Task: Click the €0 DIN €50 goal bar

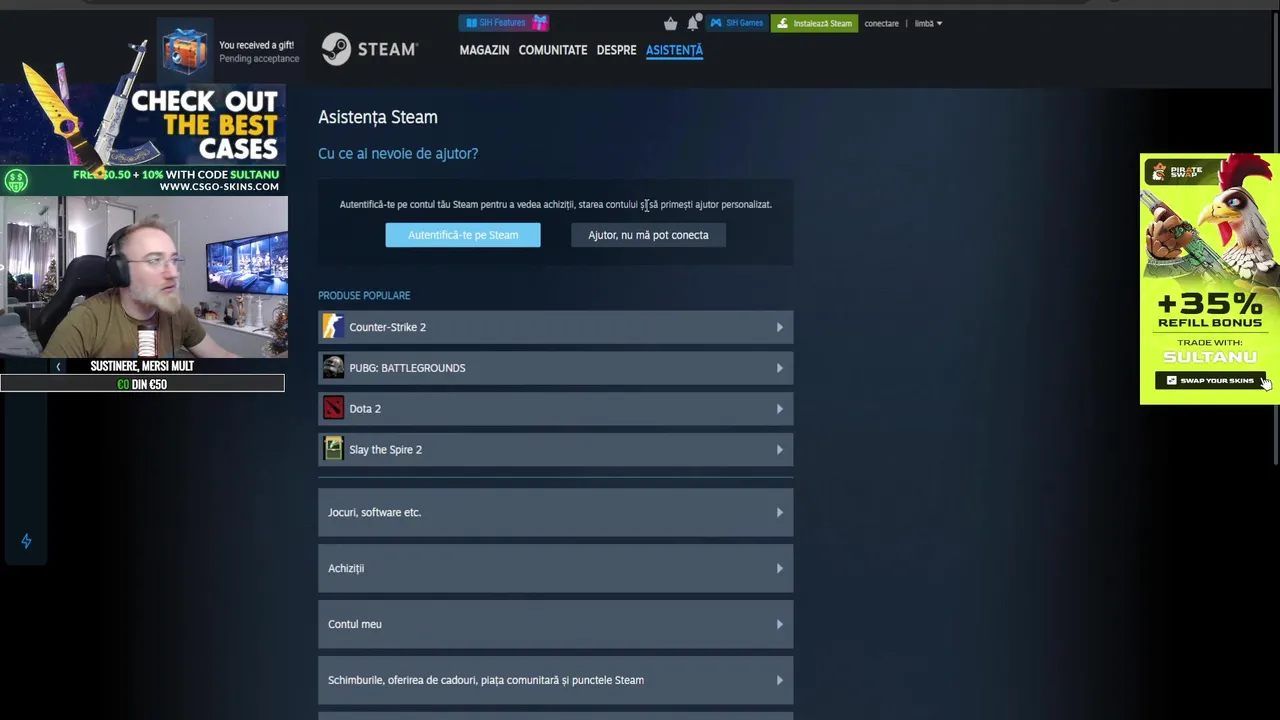Action: 142,384
